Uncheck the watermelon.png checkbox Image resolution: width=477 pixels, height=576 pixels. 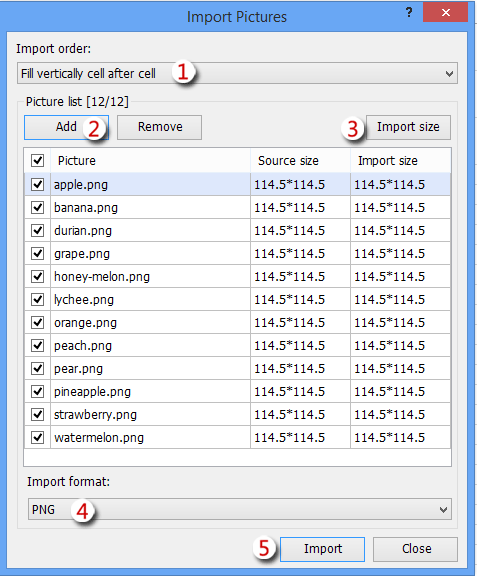[37, 438]
